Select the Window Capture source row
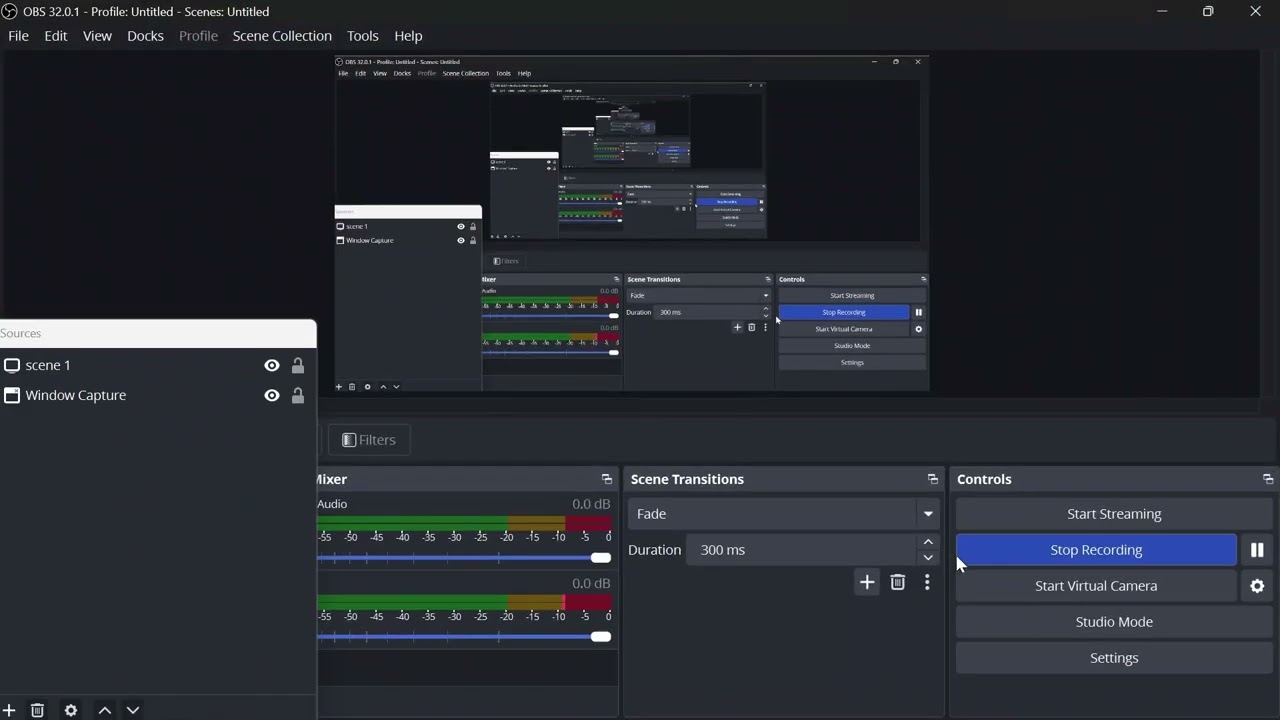The width and height of the screenshot is (1280, 720). 158,396
